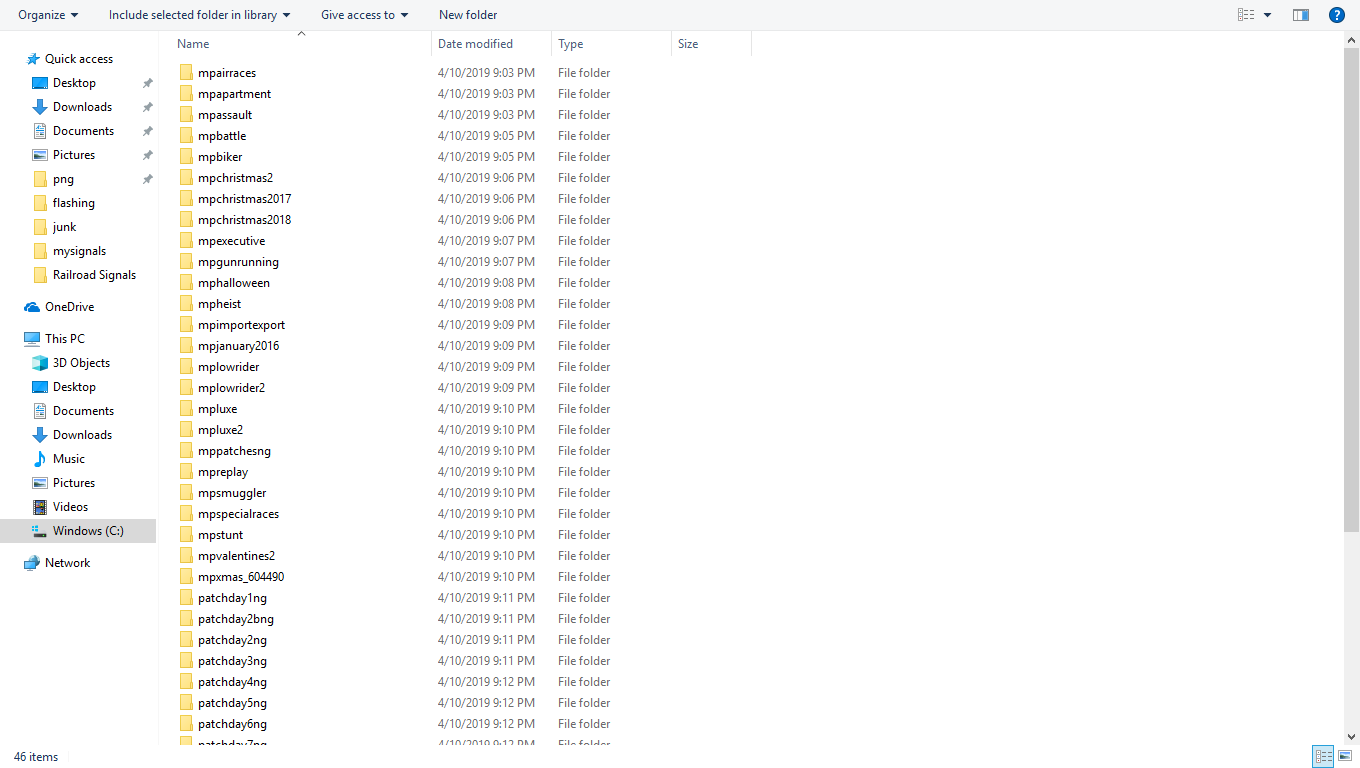The width and height of the screenshot is (1360, 768).
Task: Click the change view layout icon
Action: coord(1246,15)
